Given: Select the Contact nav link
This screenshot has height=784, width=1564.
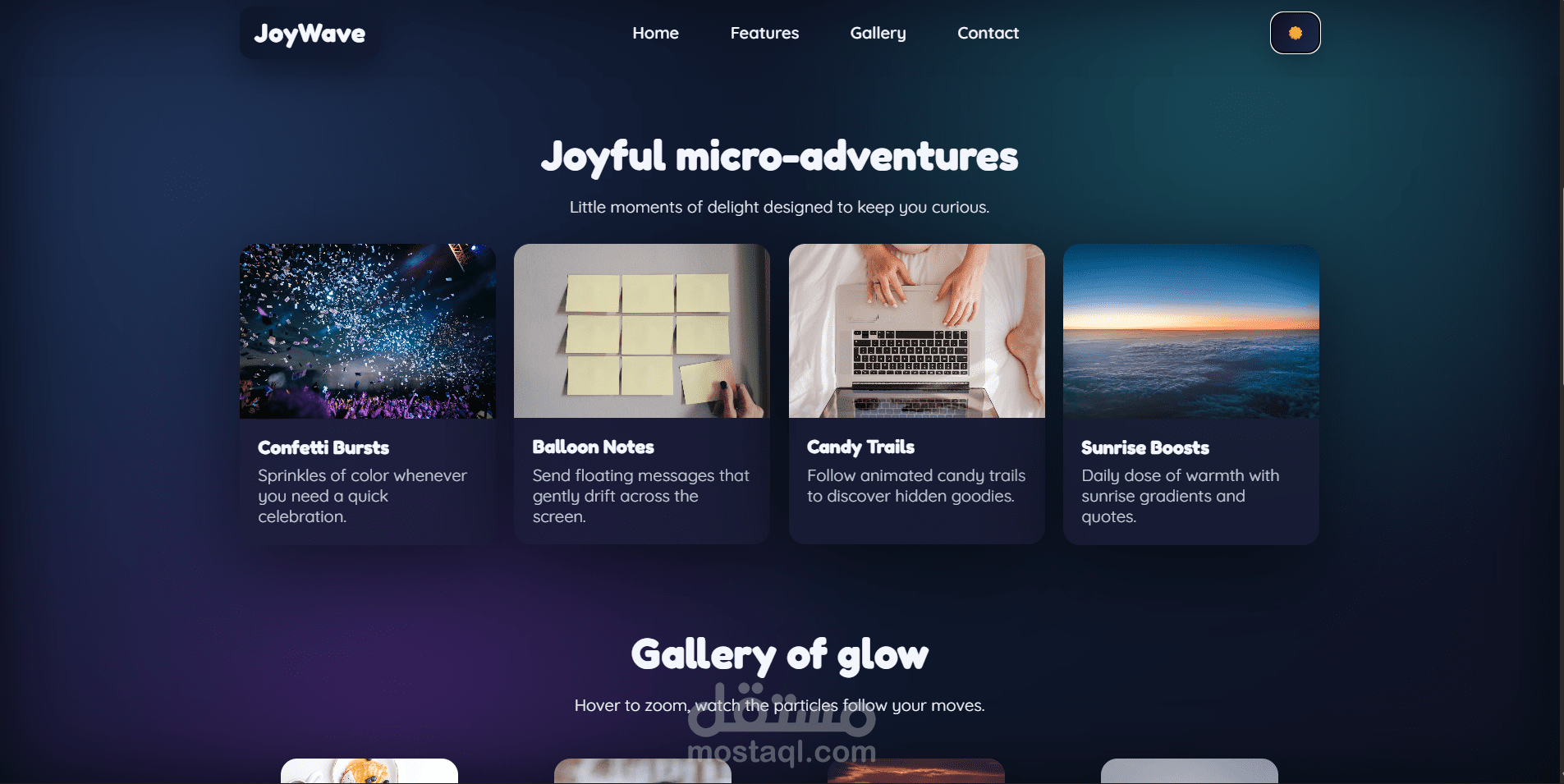Looking at the screenshot, I should [x=988, y=33].
